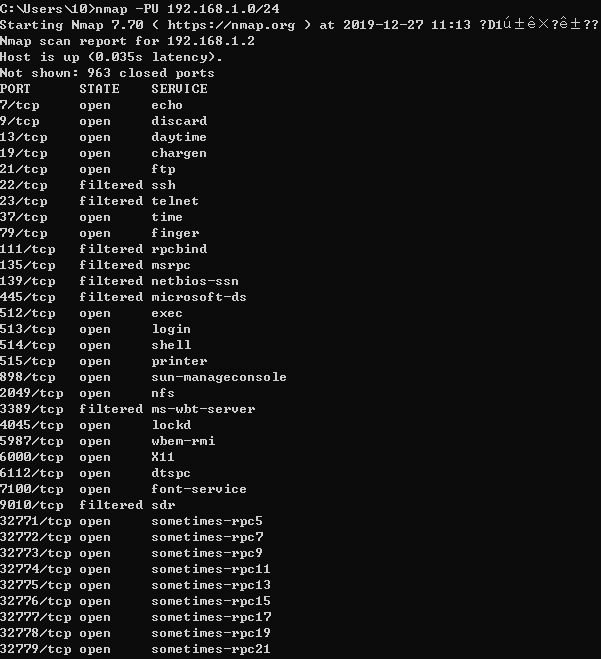Select the 2049/tcp nfs line
The image size is (601, 659).
(x=87, y=393)
